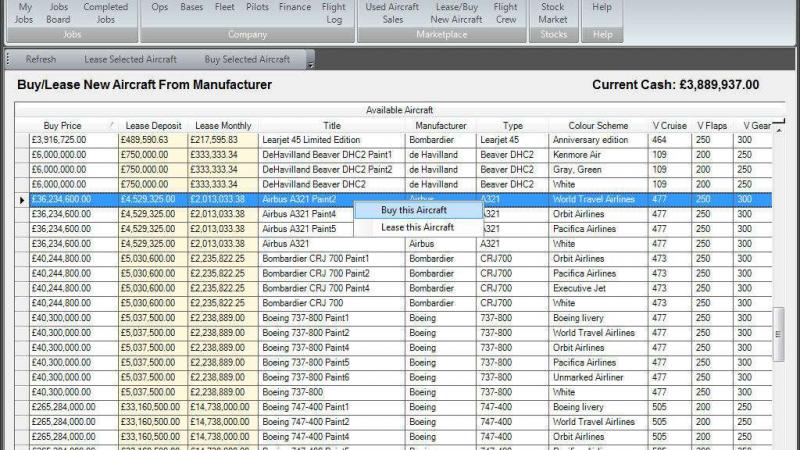The height and width of the screenshot is (450, 800).
Task: Open the Help button in ribbon
Action: [x=602, y=7]
